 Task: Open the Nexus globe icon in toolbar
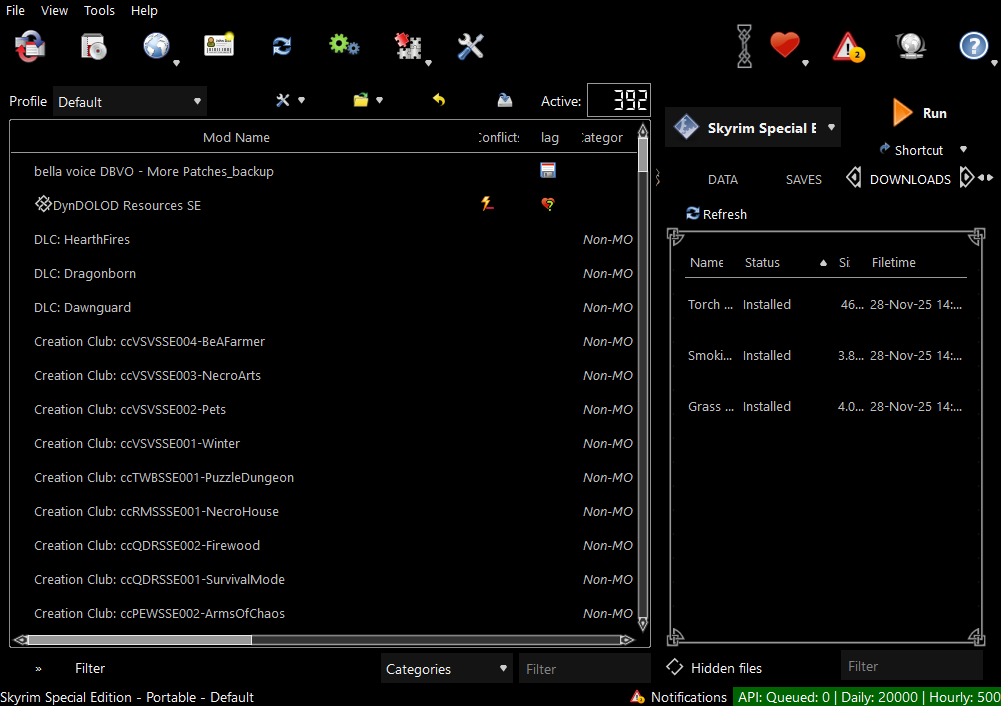point(156,46)
